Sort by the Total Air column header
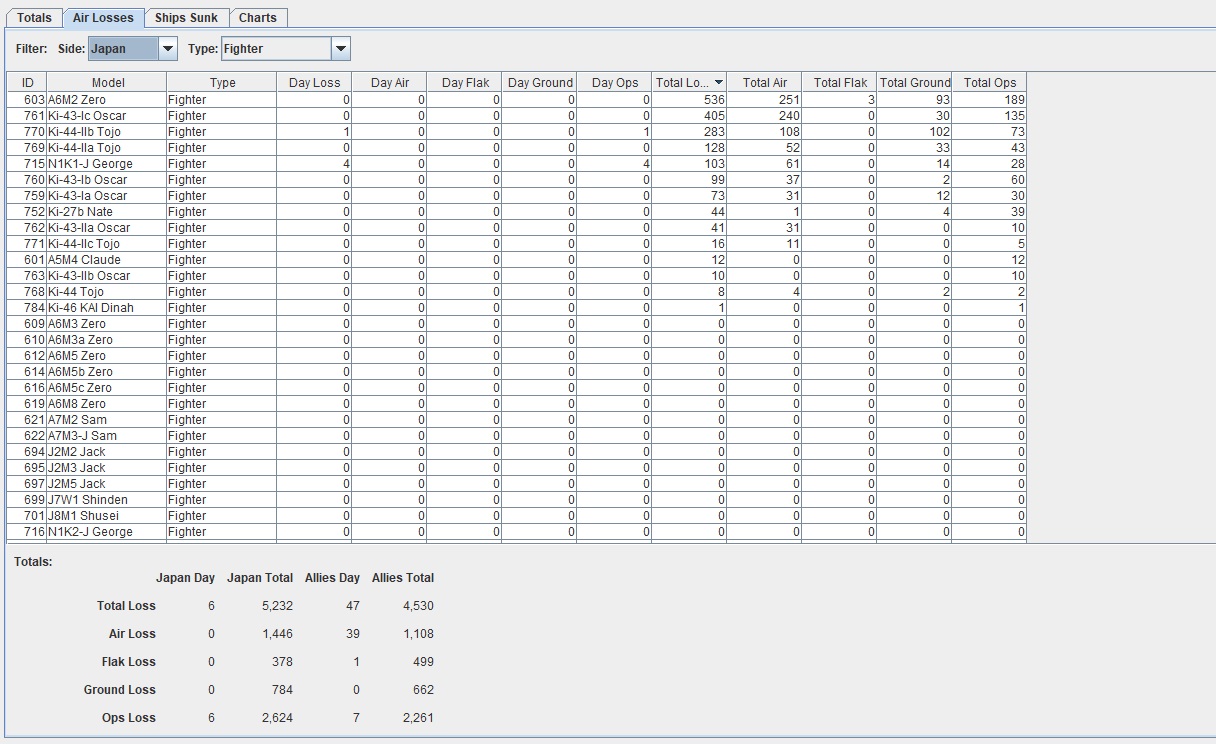The width and height of the screenshot is (1216, 744). pos(764,82)
